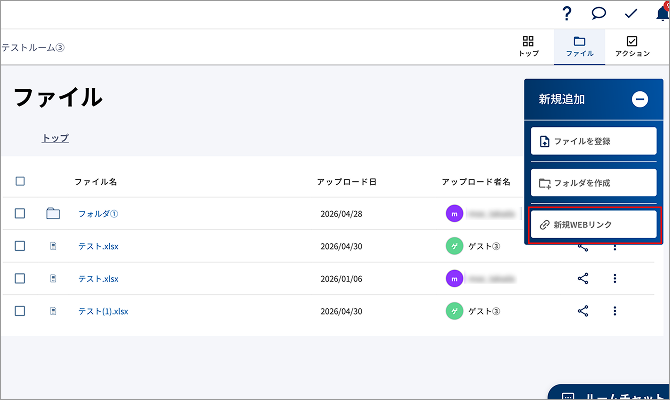Open the フォルダ① folder link
Image resolution: width=670 pixels, height=400 pixels.
point(98,214)
